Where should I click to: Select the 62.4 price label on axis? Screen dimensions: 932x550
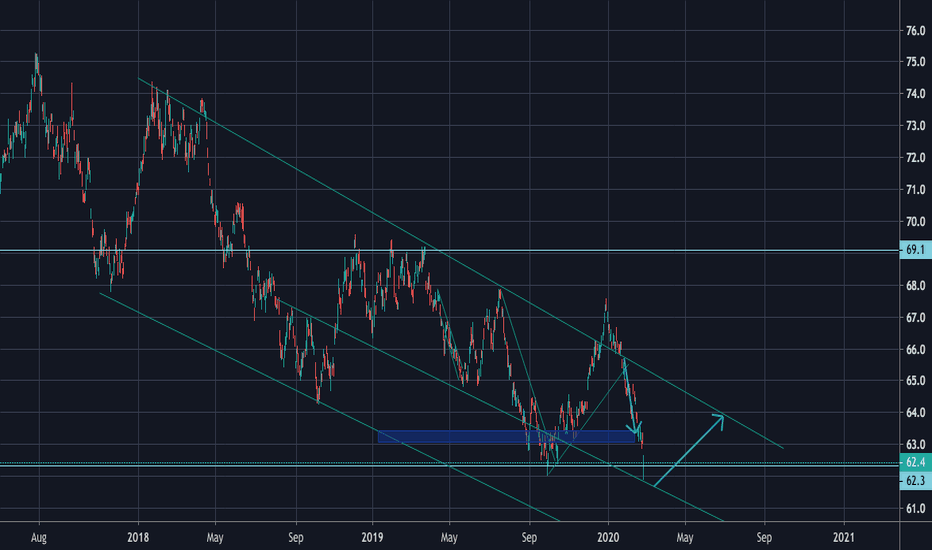point(915,462)
